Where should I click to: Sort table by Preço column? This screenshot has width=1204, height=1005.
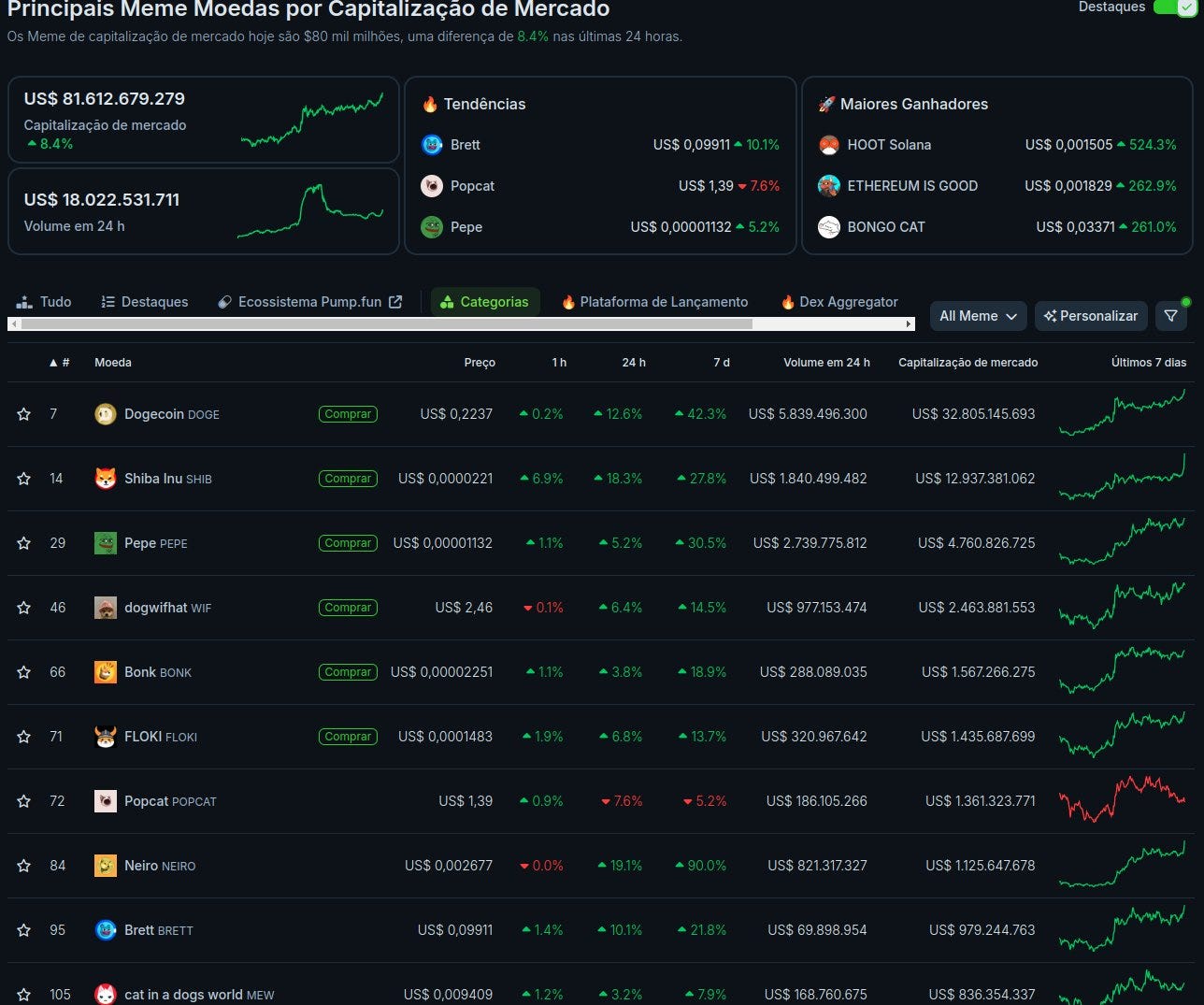point(480,363)
